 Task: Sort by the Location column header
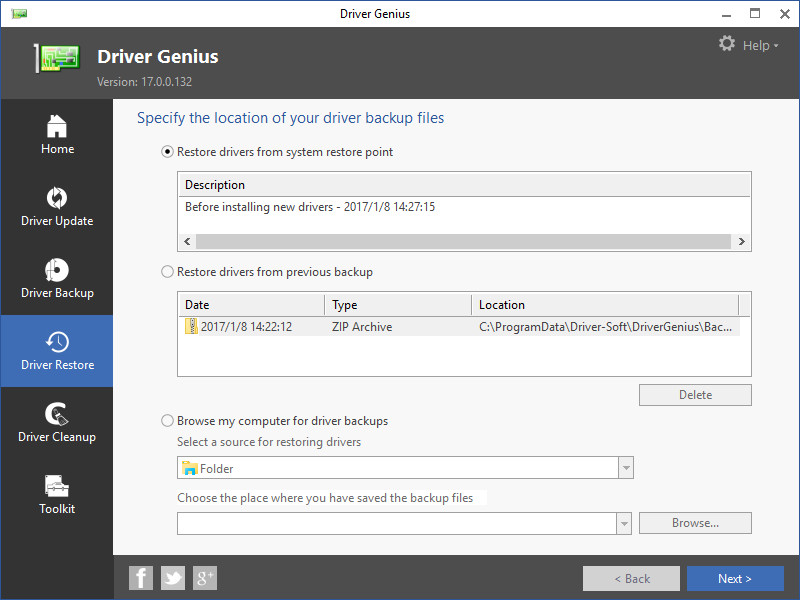pos(605,305)
